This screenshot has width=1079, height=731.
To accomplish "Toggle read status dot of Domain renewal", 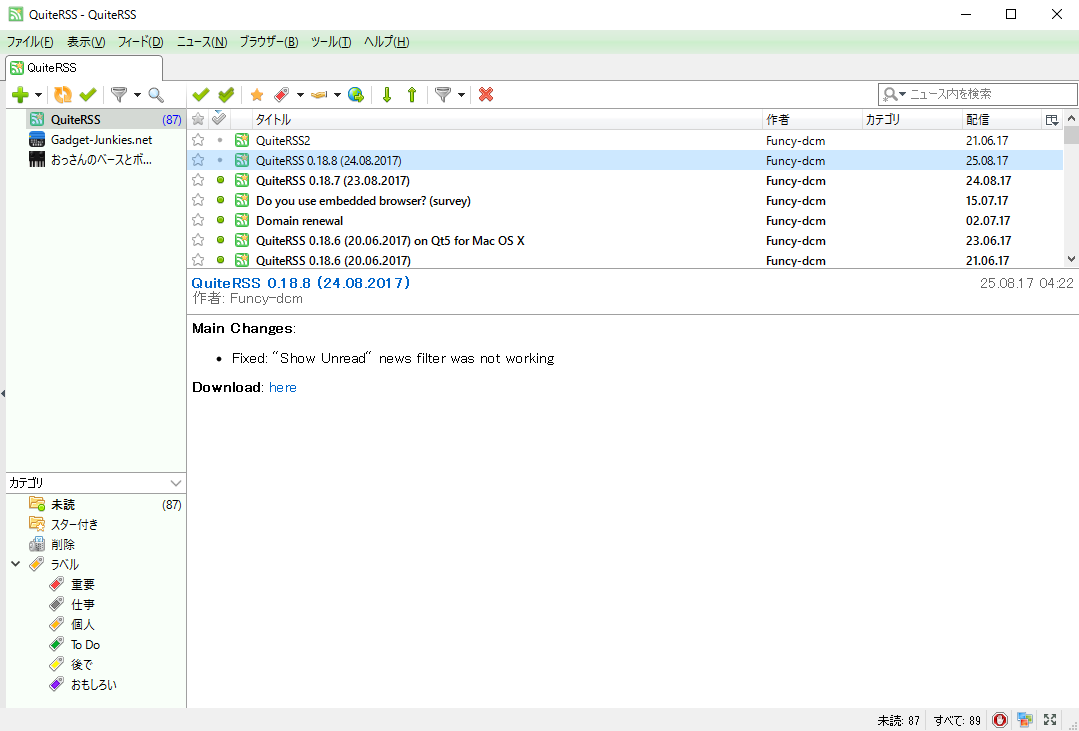I will [x=220, y=220].
